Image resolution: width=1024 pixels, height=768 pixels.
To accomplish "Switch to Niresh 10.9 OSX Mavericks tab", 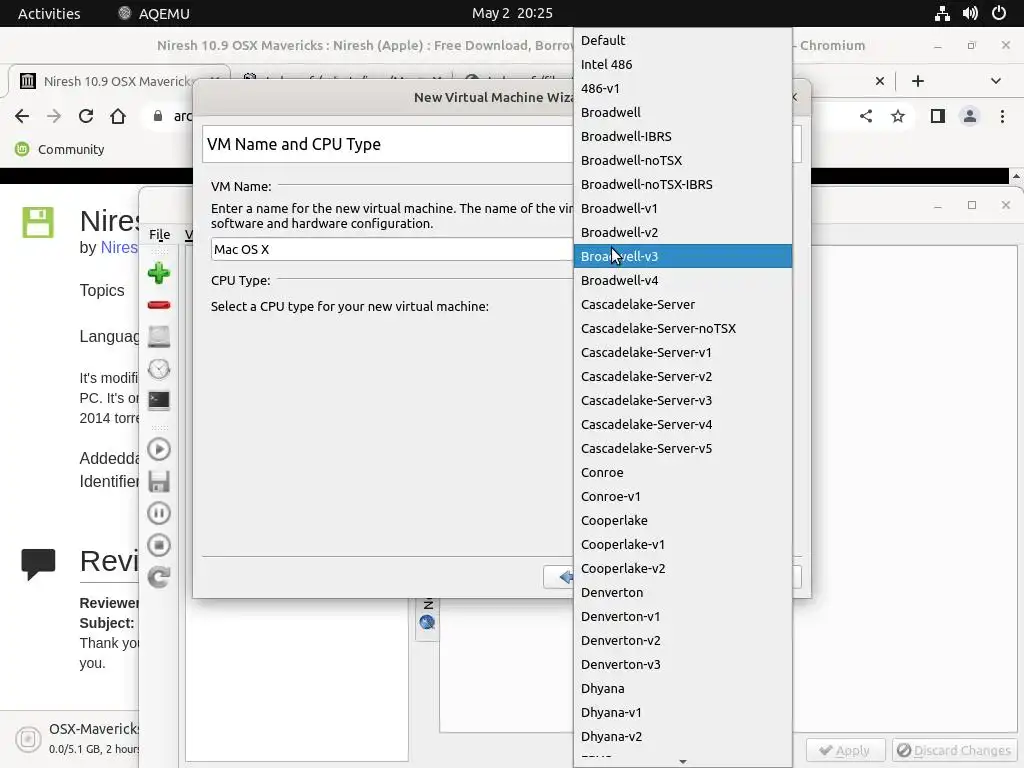I will (x=119, y=81).
